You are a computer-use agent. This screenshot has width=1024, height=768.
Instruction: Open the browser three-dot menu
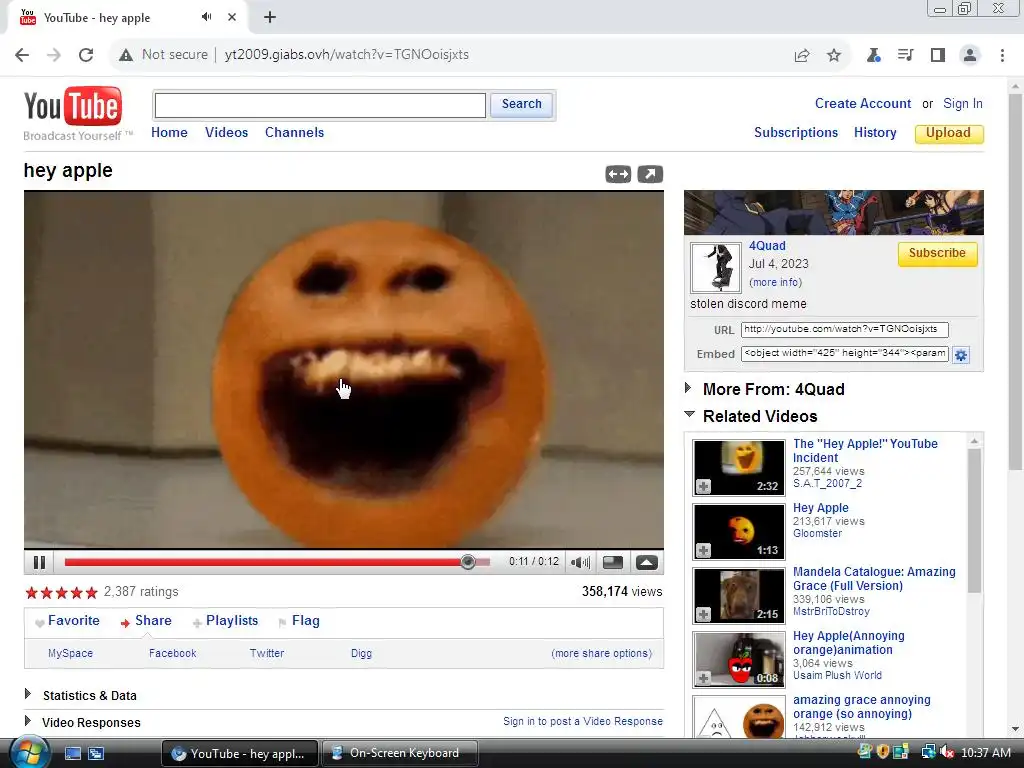point(1002,56)
